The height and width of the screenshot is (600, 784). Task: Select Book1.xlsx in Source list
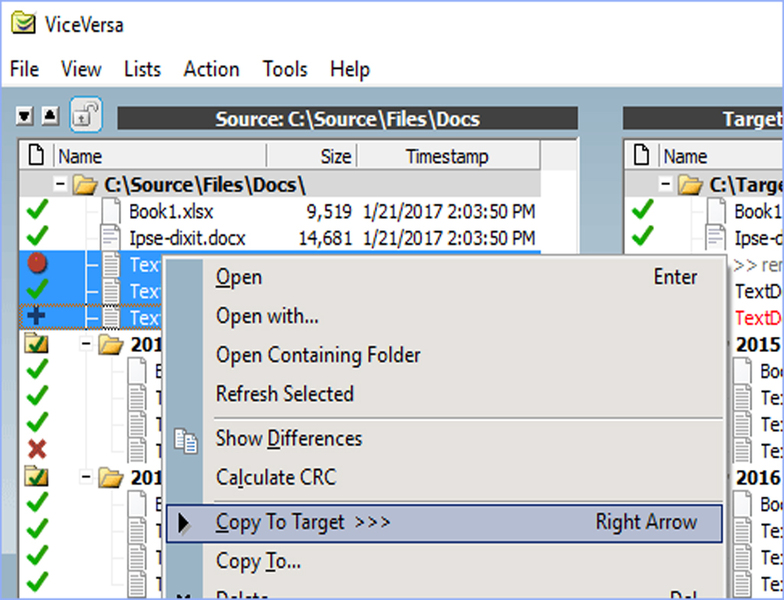pyautogui.click(x=171, y=212)
